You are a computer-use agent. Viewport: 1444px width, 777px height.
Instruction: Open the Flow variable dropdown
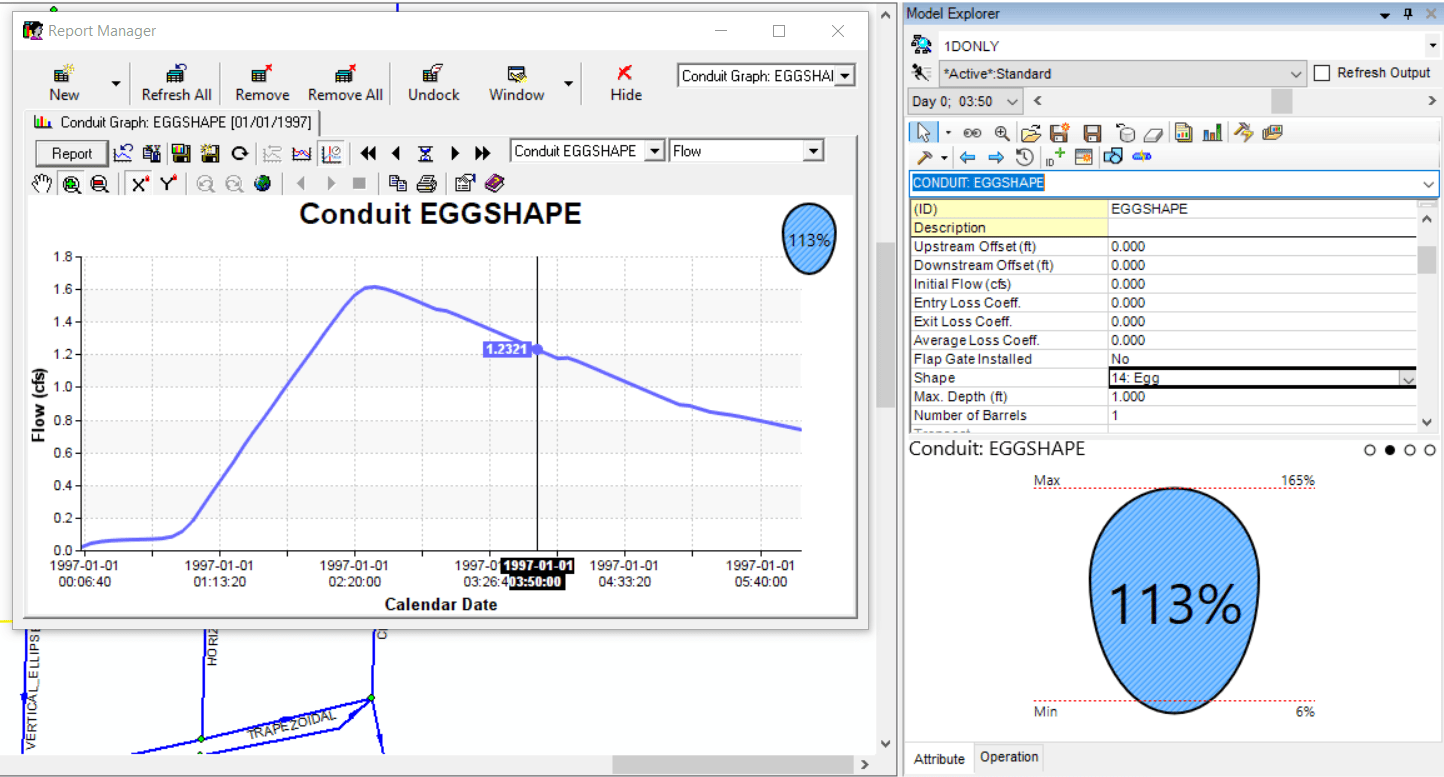(814, 151)
